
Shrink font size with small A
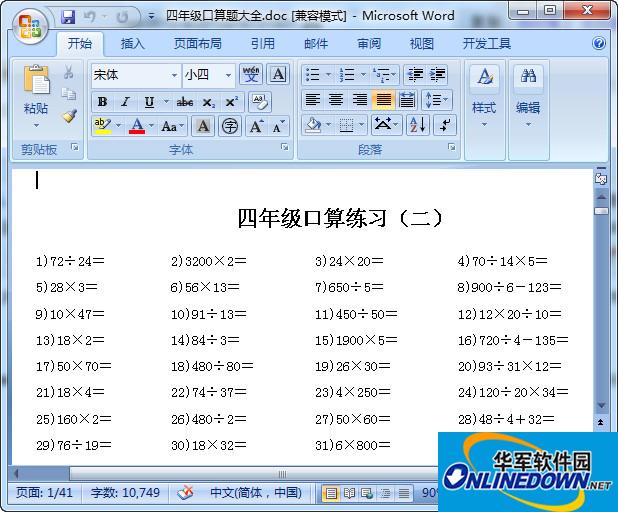tap(279, 126)
